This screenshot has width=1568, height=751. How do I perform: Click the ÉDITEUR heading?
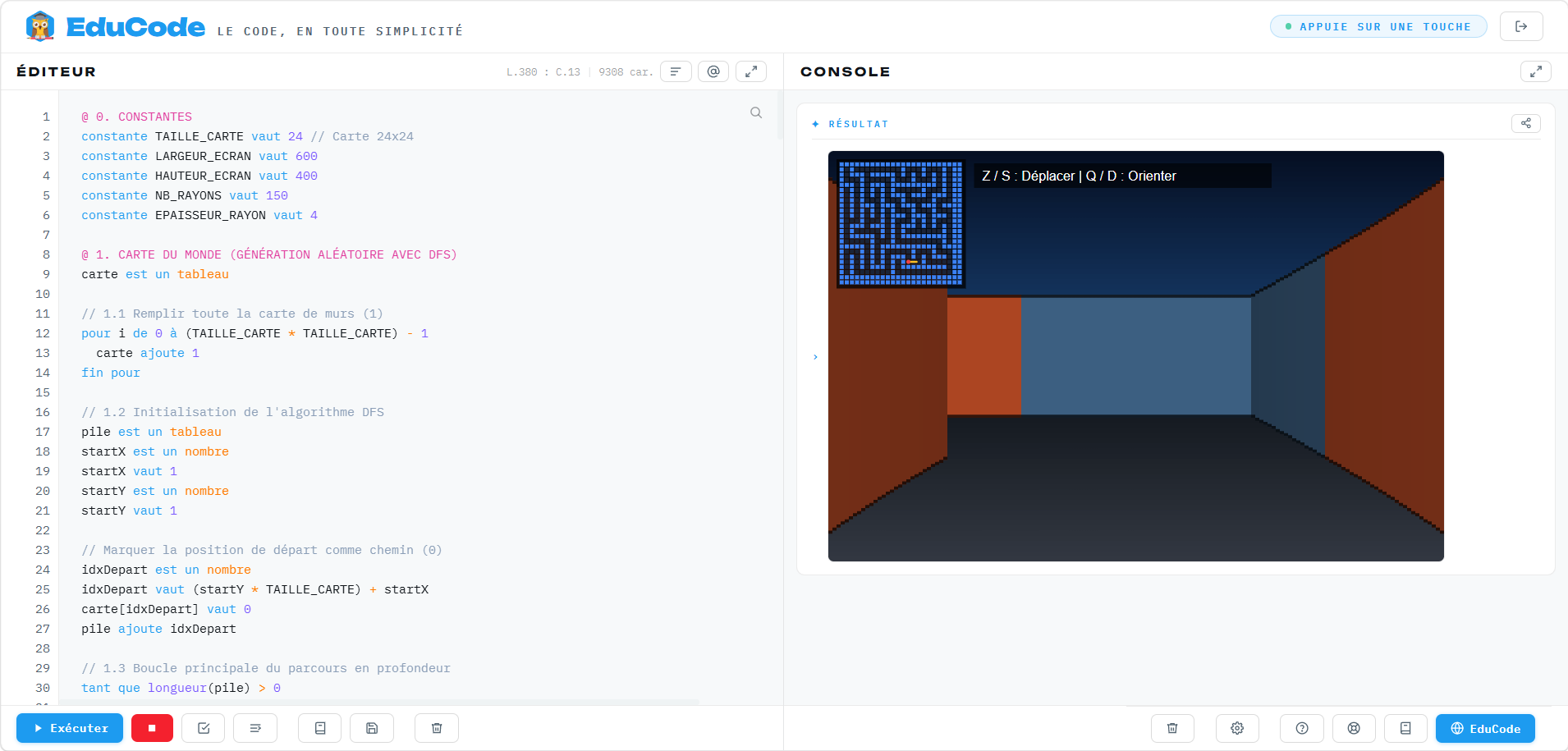coord(56,71)
